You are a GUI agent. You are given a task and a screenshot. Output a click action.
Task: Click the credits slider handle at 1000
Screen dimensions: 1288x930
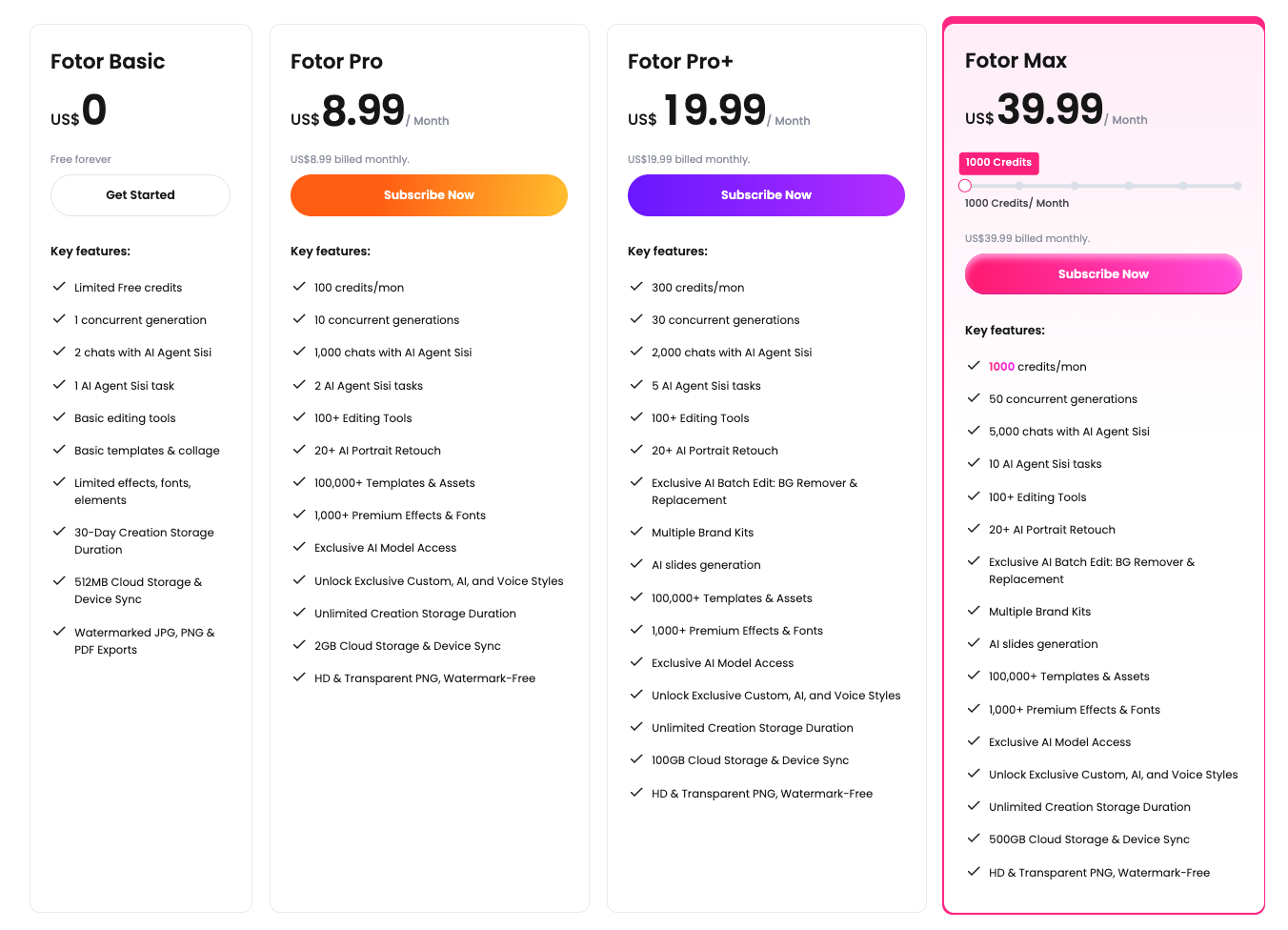point(965,186)
